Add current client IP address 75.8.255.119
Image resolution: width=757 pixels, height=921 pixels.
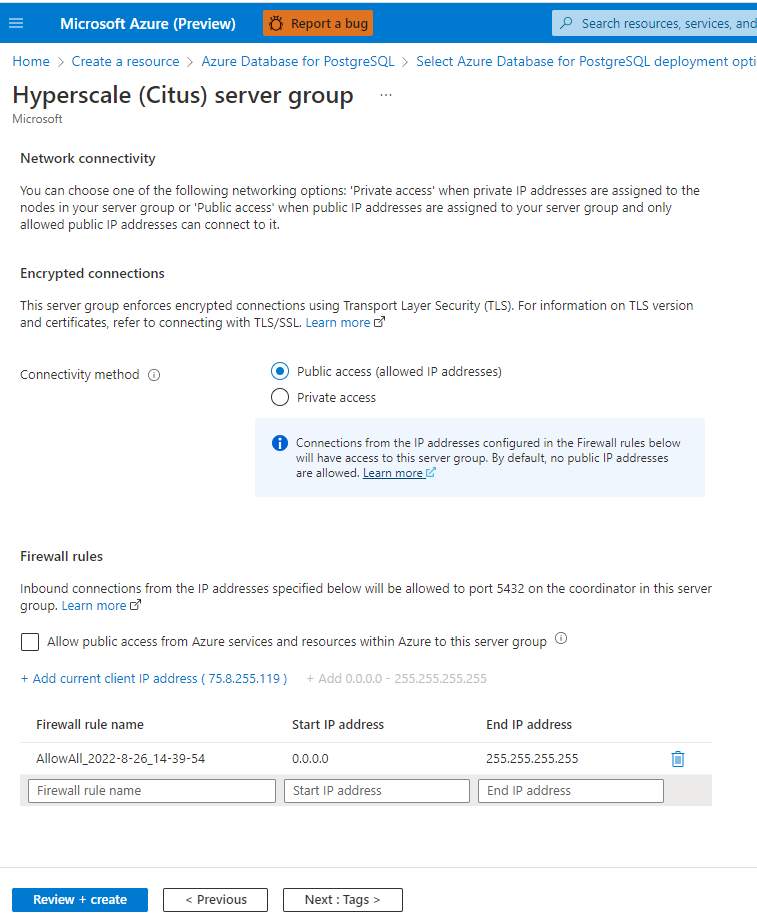154,678
